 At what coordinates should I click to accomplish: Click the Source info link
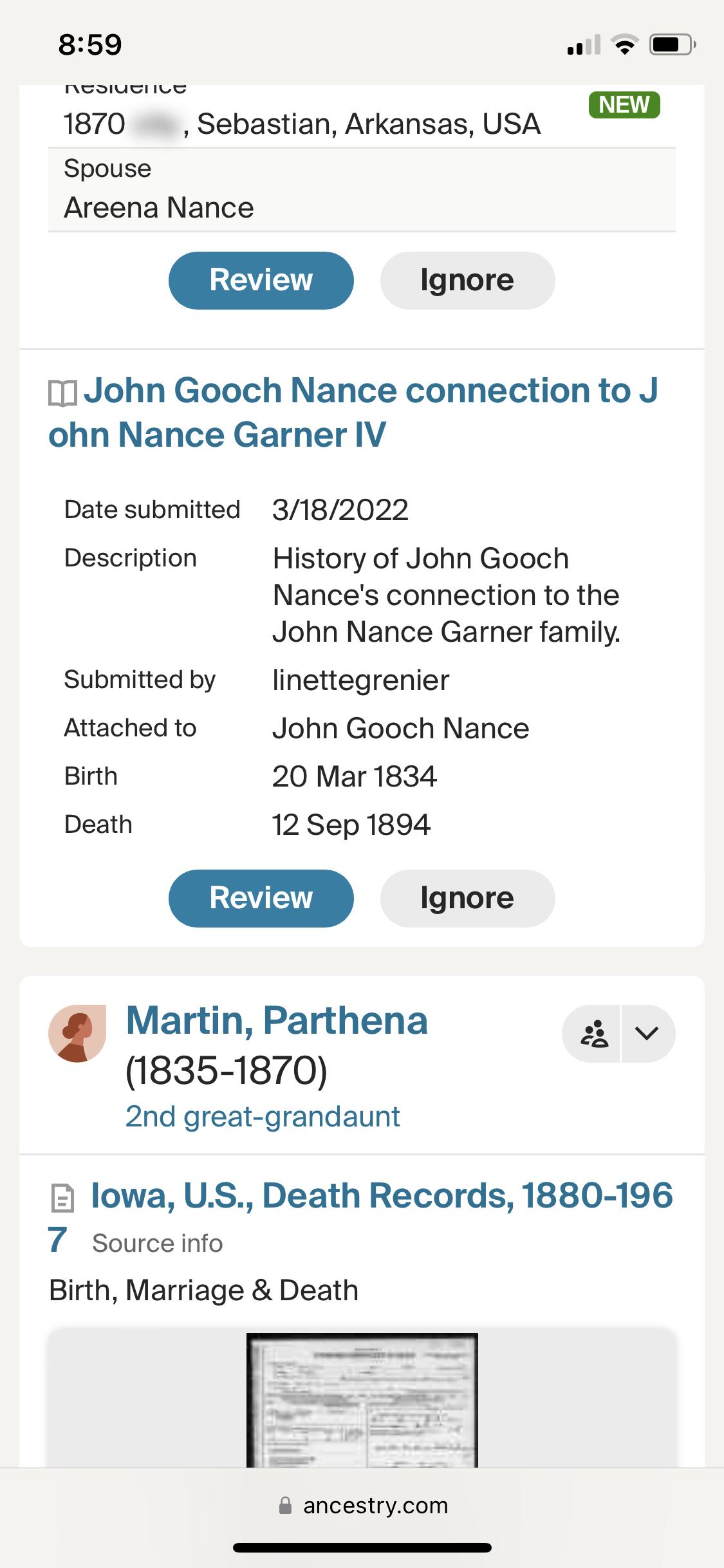pos(158,1244)
